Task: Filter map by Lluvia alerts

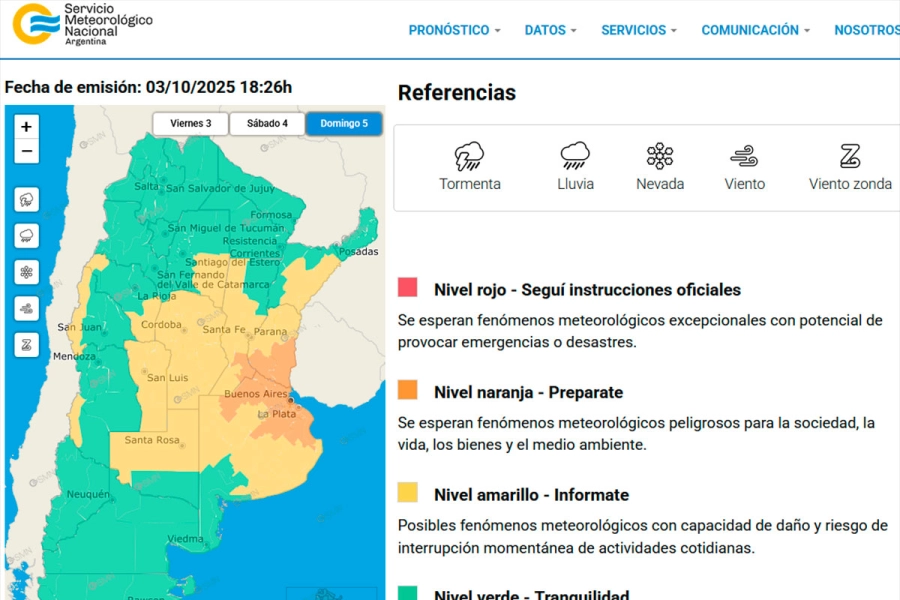Action: pyautogui.click(x=27, y=236)
